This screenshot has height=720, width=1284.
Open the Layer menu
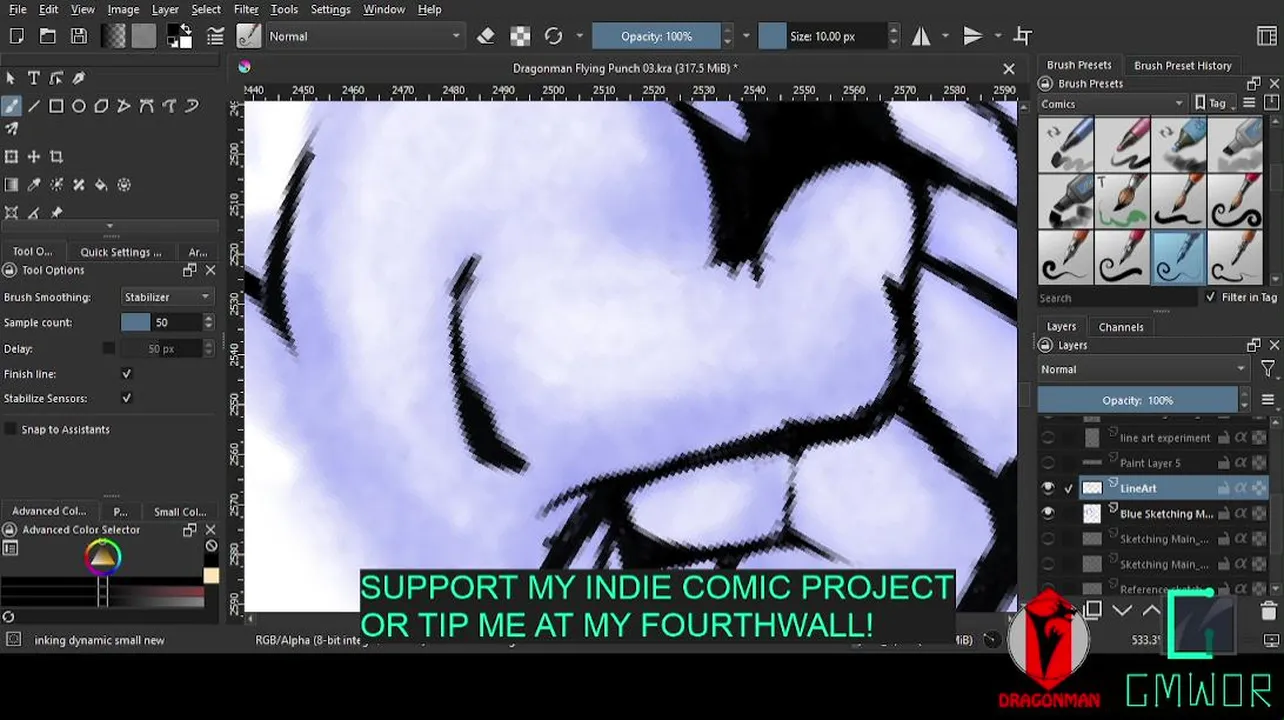coord(165,9)
